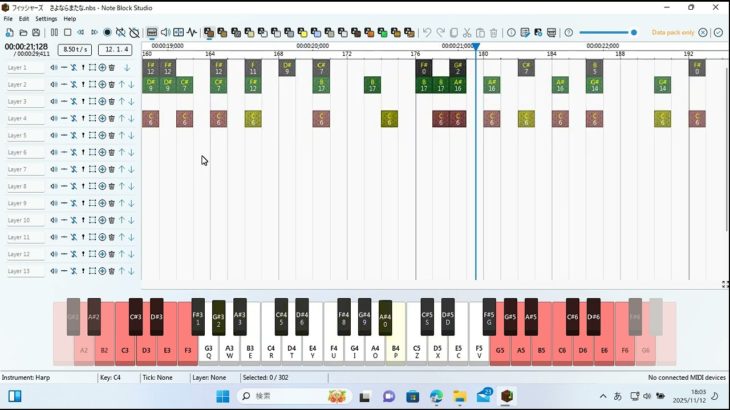The image size is (730, 410).
Task: Click the Cut scissors icon
Action: 466,32
